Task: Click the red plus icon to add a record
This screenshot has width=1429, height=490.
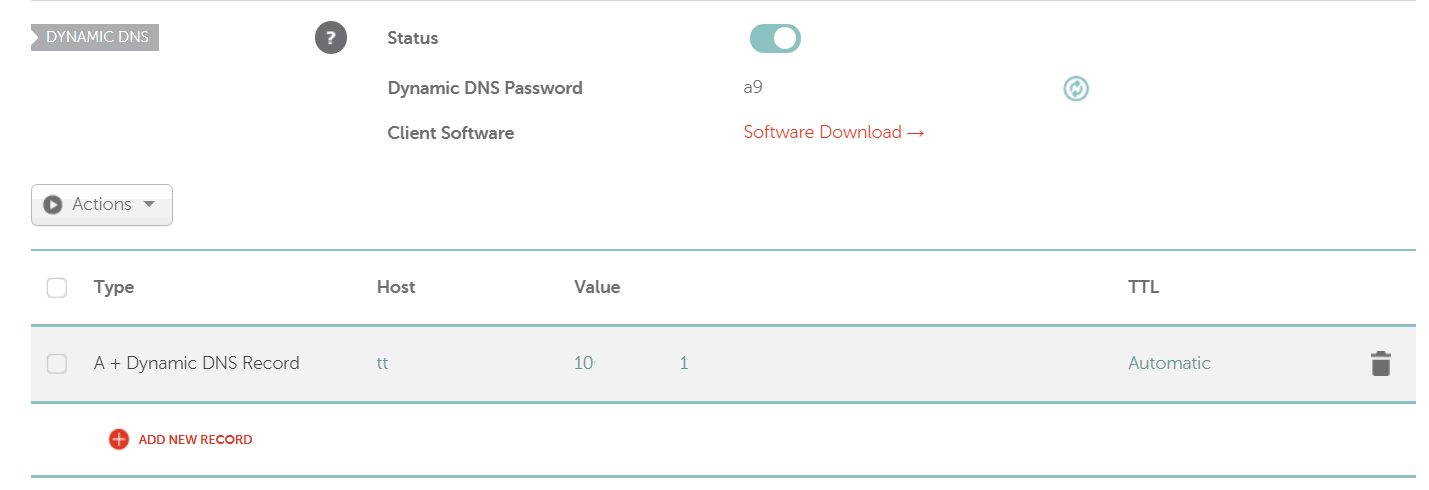Action: (119, 439)
